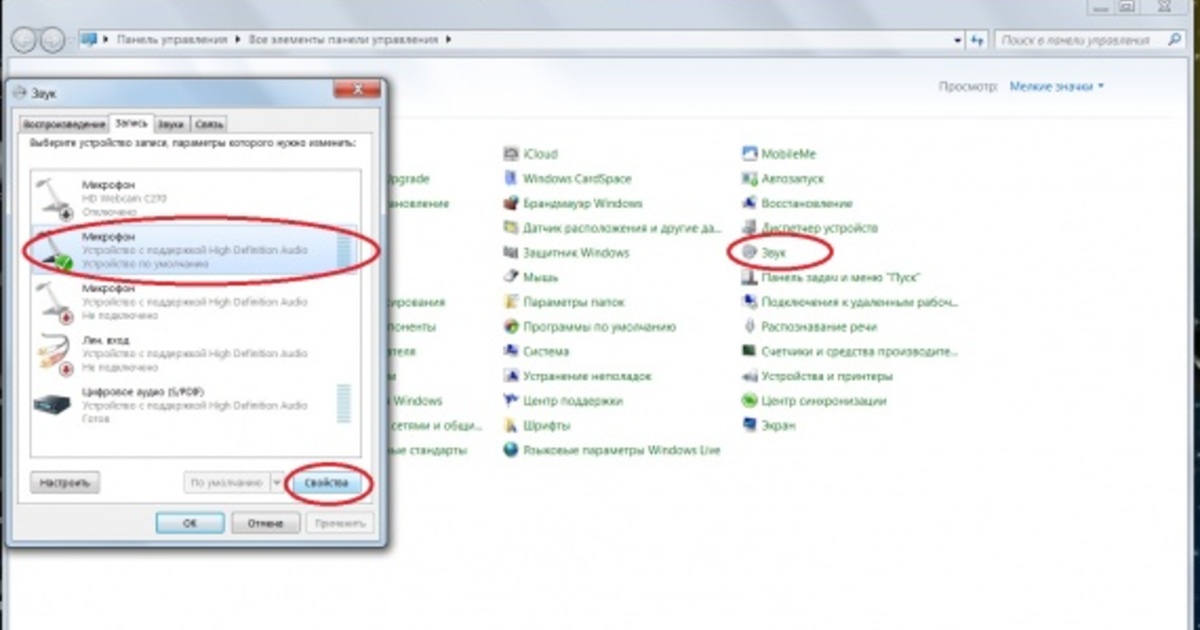Click the Параметры папок icon
1200x630 pixels.
click(x=511, y=302)
